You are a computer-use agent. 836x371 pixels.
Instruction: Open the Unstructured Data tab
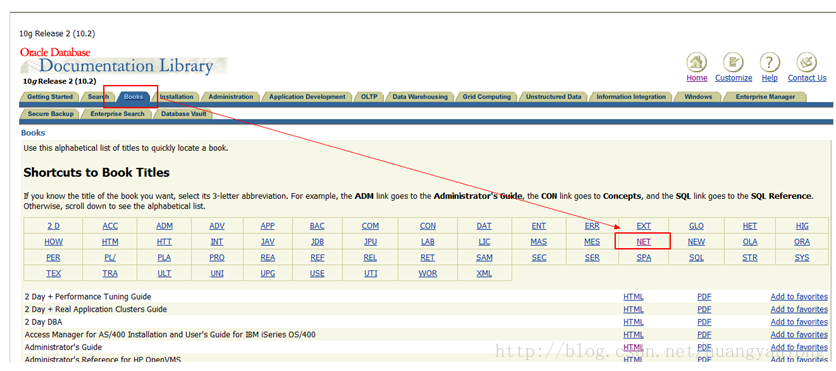(x=553, y=97)
